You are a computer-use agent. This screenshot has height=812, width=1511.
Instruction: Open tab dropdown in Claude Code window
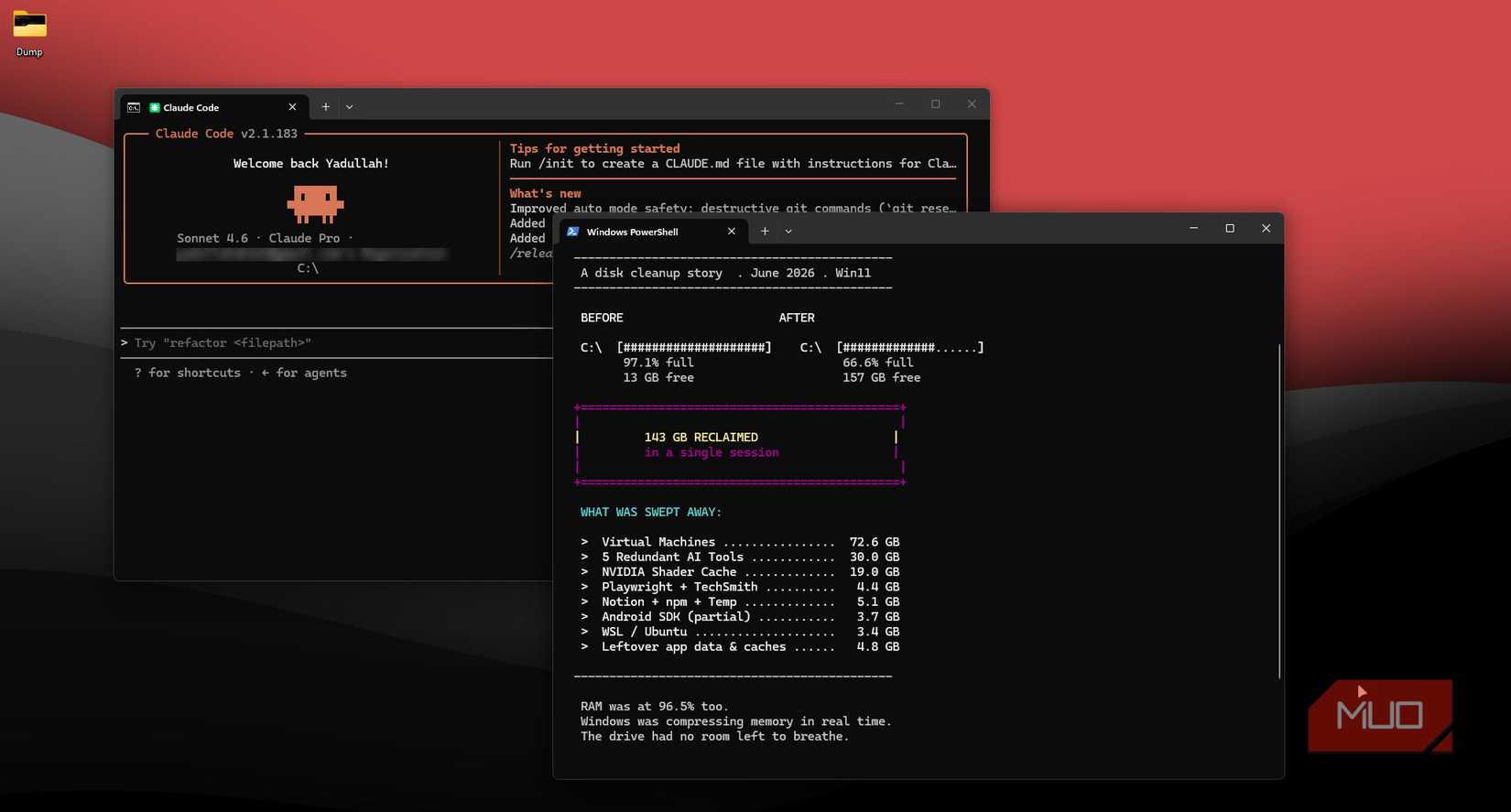(349, 107)
